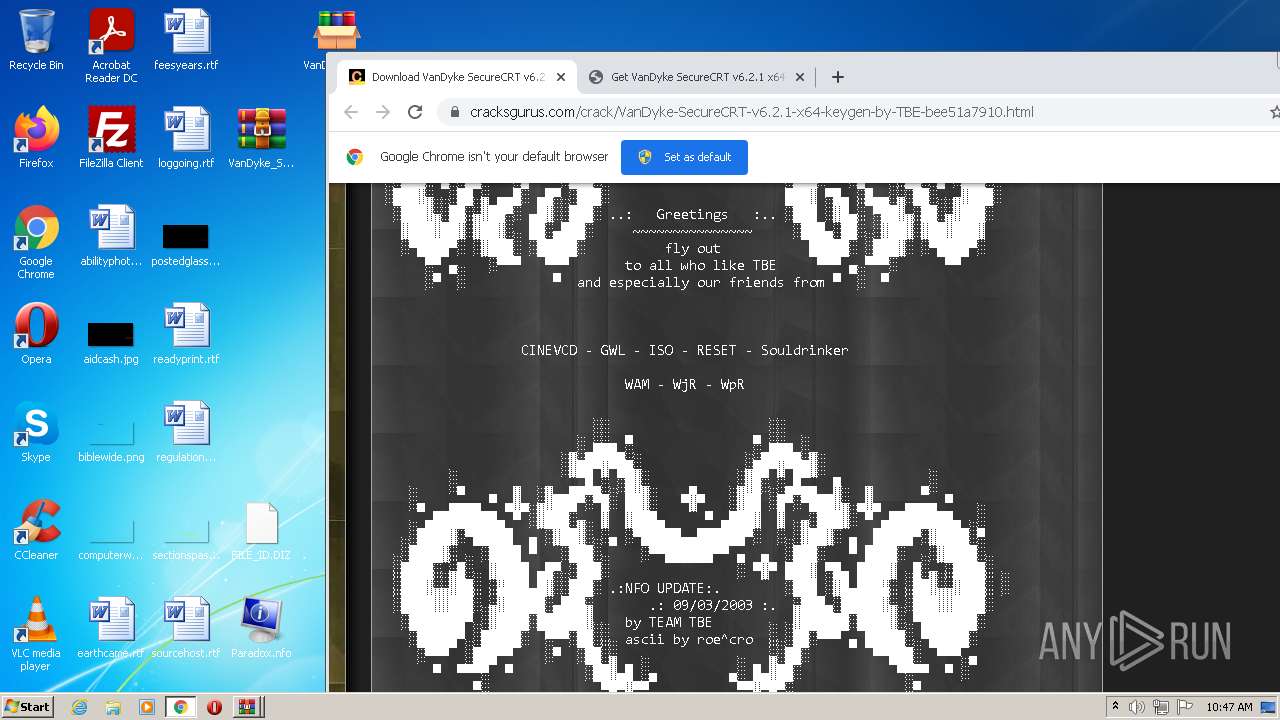
Task: Launch Google Chrome desktop shortcut
Action: (36, 243)
